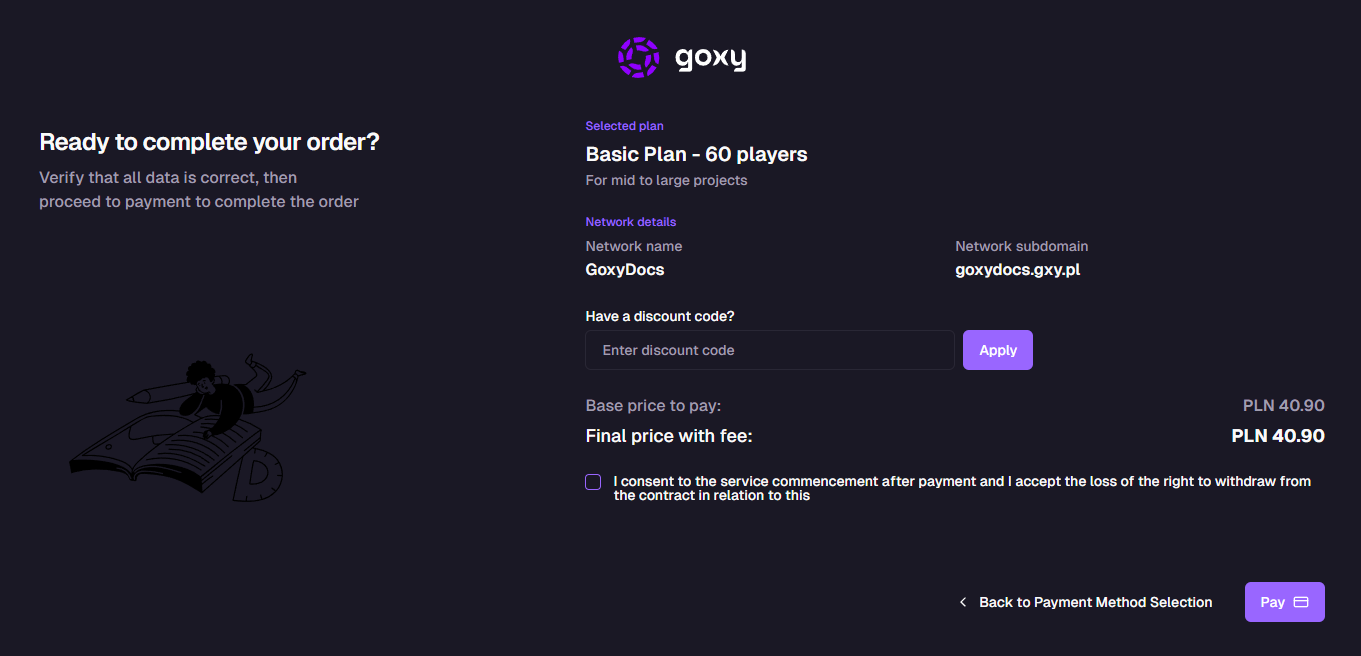Click the Goxy circular logo icon
The height and width of the screenshot is (656, 1361).
pos(637,57)
